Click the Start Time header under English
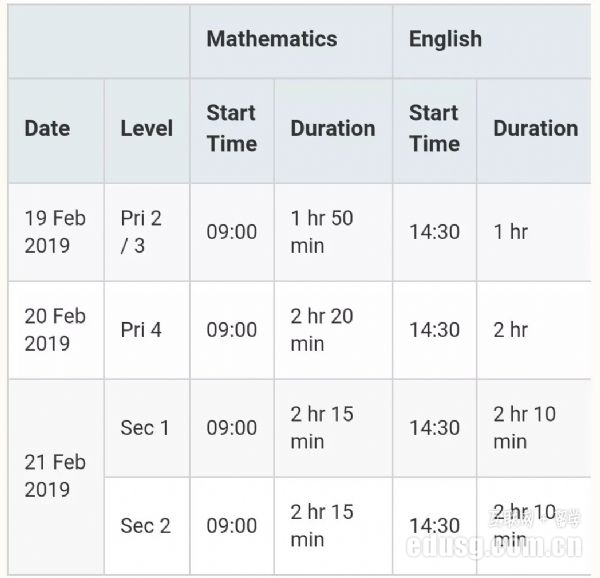Viewport: 600px width, 578px height. pyautogui.click(x=434, y=129)
